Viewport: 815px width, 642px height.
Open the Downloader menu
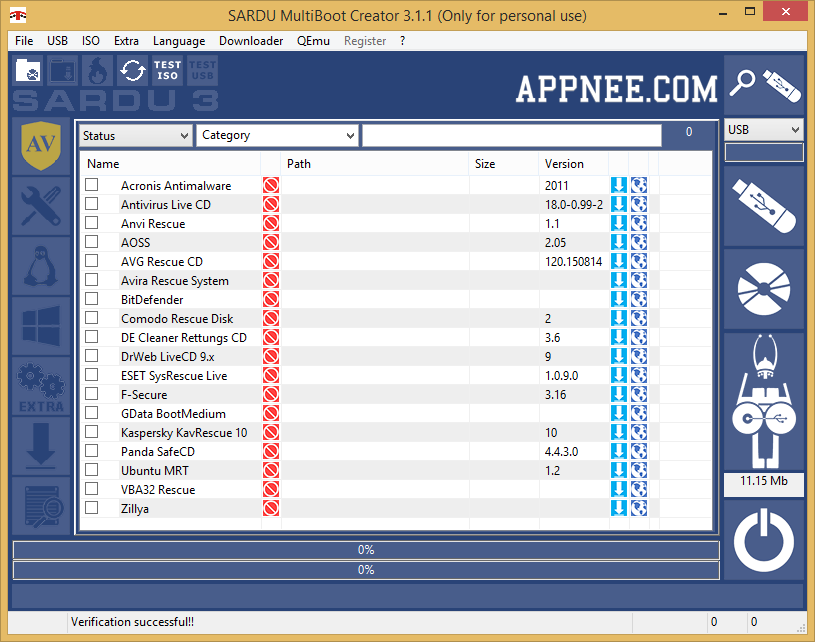pyautogui.click(x=251, y=41)
